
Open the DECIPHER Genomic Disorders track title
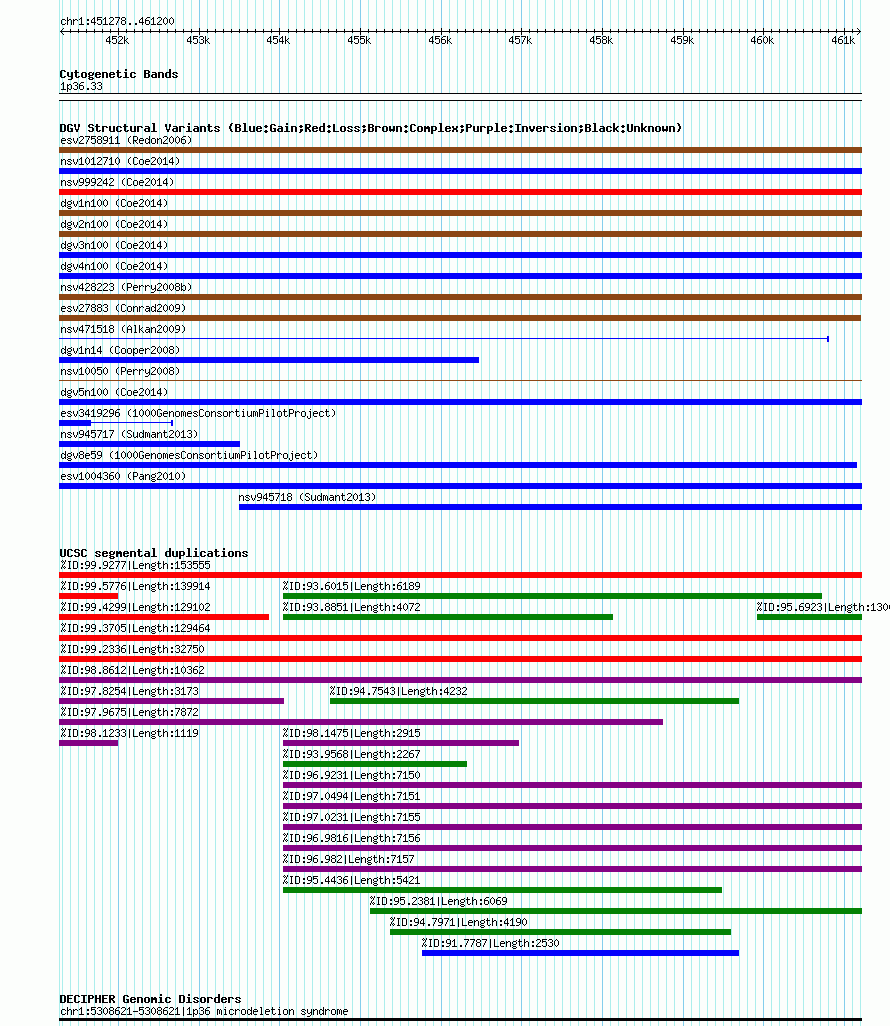click(151, 999)
